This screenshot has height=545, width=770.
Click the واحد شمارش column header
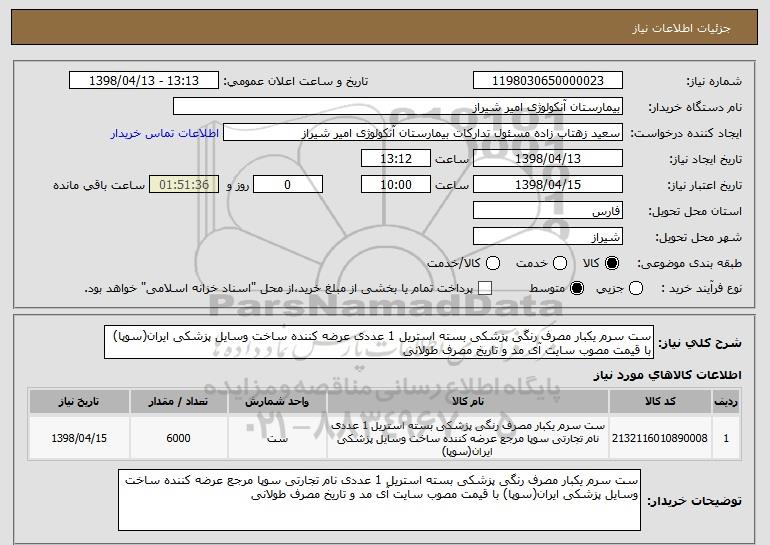pyautogui.click(x=277, y=402)
